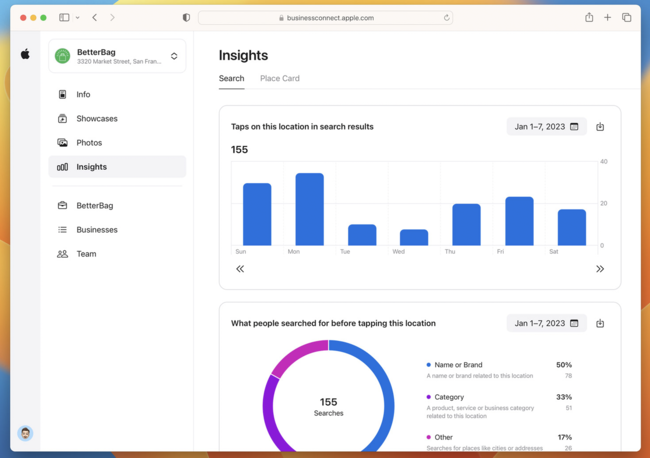Click the Apple logo in sidebar
Screen dimensions: 650x458
[25, 54]
